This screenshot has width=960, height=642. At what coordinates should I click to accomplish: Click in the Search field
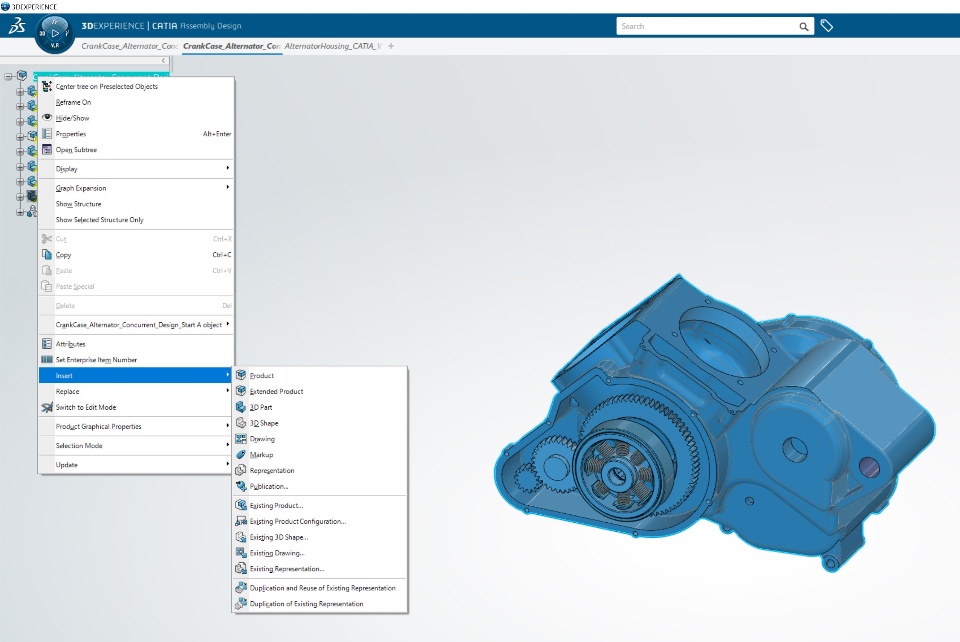tap(707, 26)
